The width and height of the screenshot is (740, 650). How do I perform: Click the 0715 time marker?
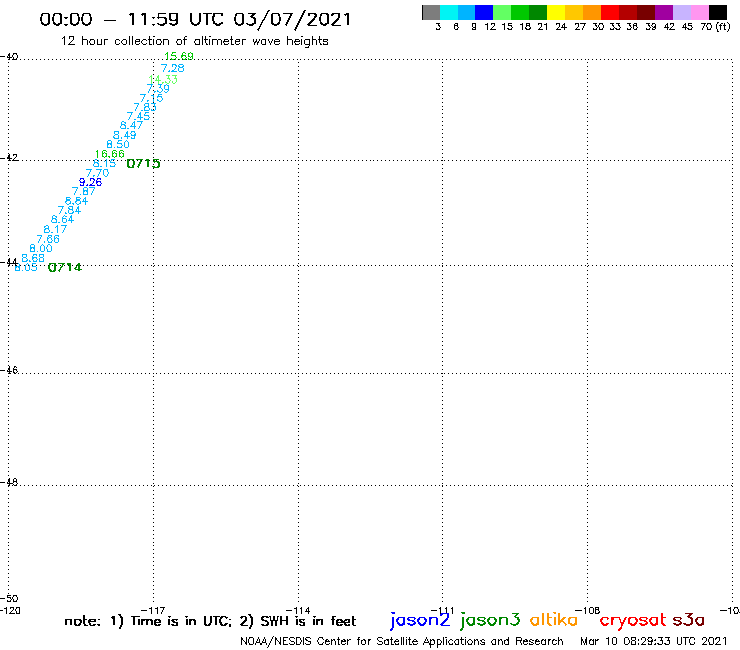pyautogui.click(x=143, y=164)
